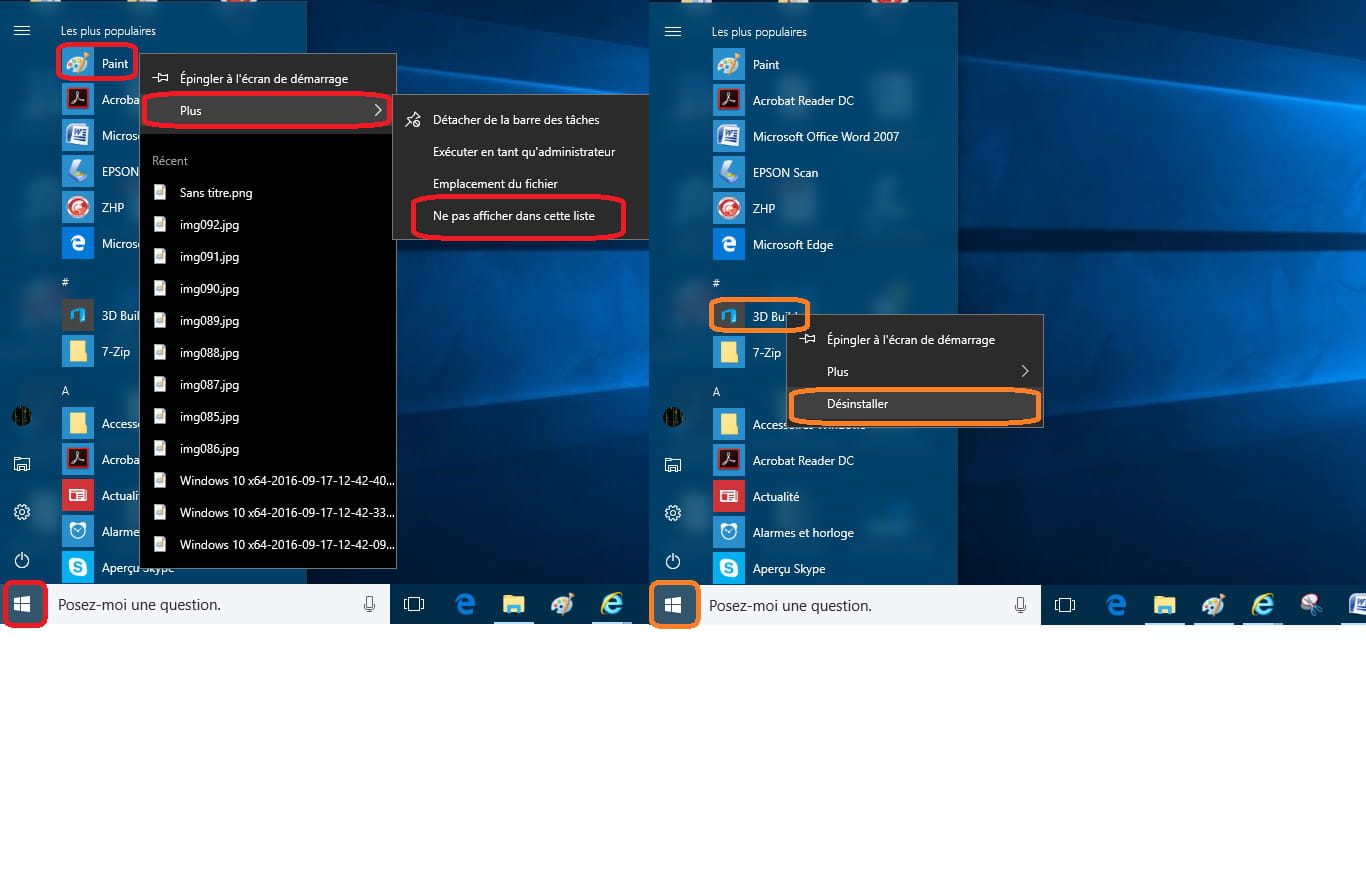Open Alarmes et horloge in right Start menu
Viewport: 1366px width, 892px height.
[x=784, y=532]
